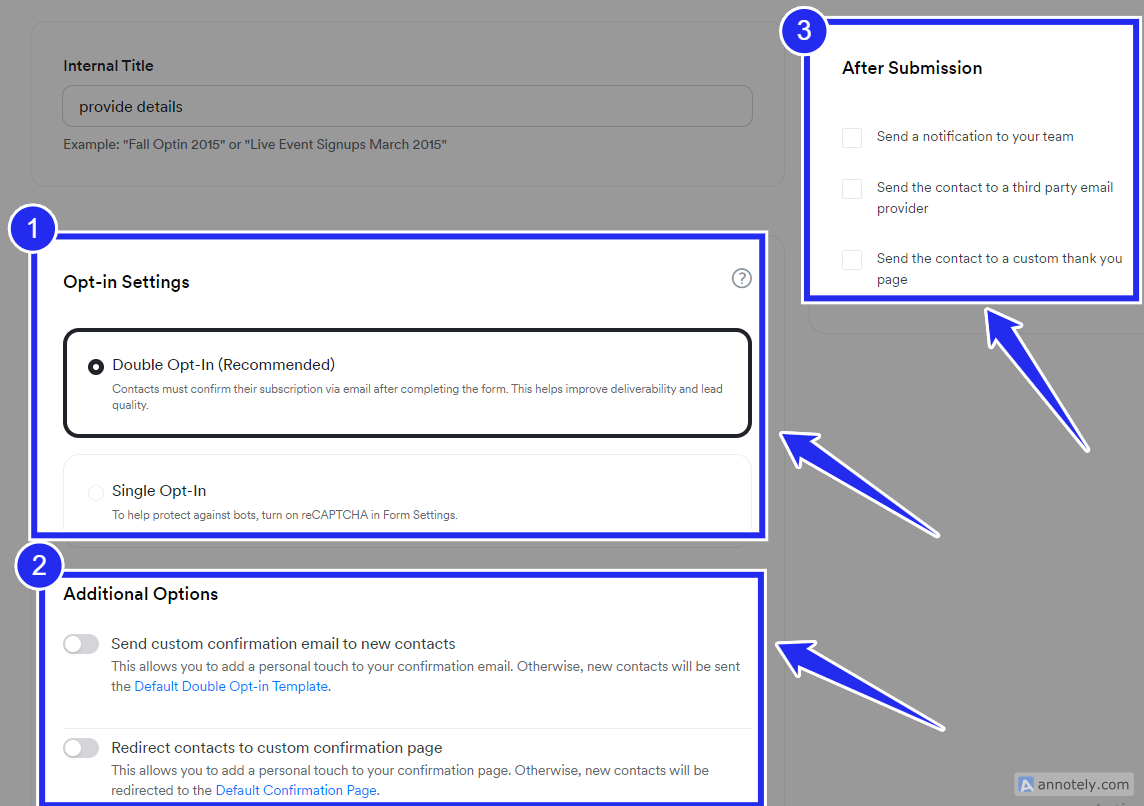The image size is (1144, 806).
Task: Click the After Submission heading
Action: coord(912,68)
